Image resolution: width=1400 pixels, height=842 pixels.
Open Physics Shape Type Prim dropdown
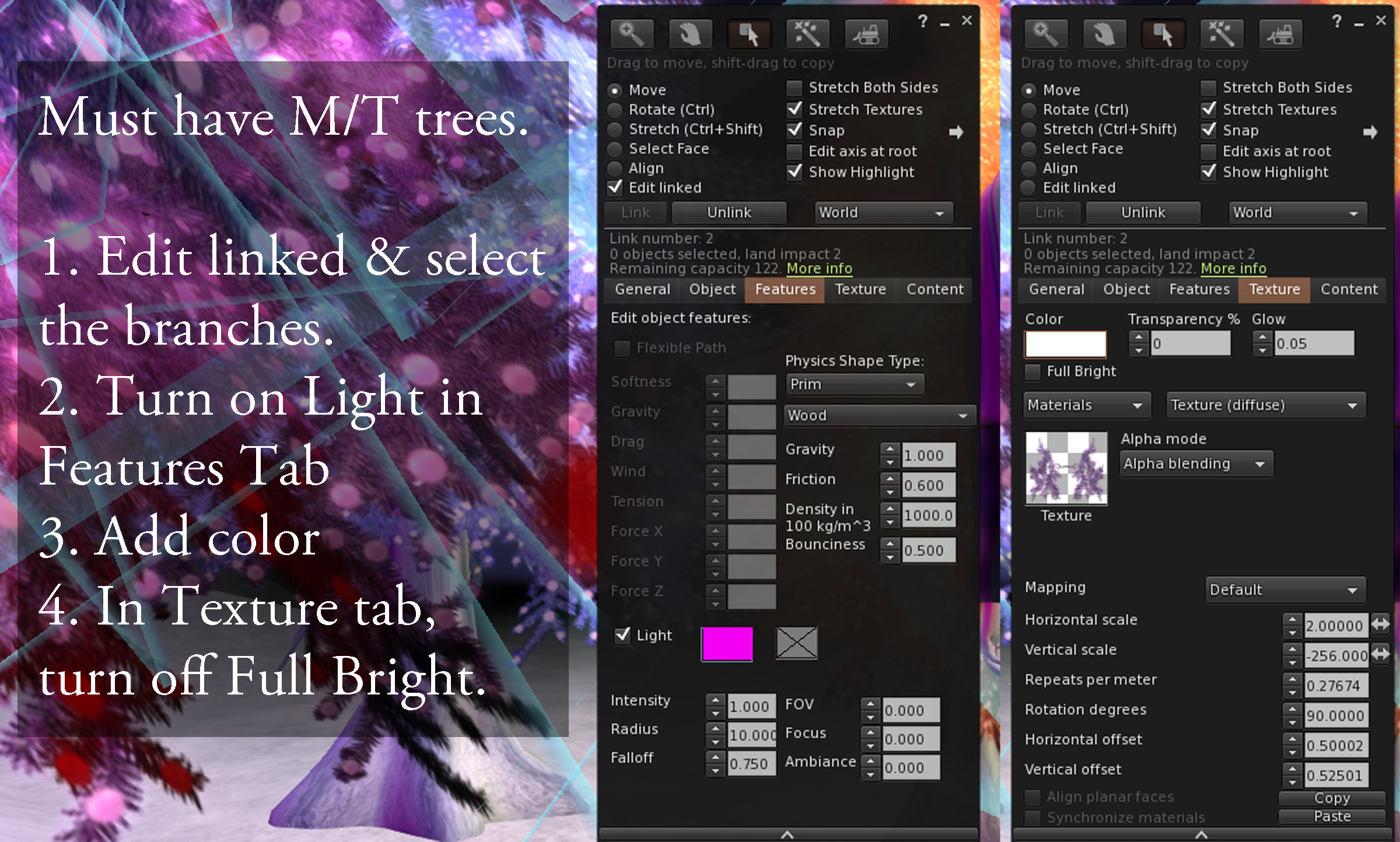(854, 384)
